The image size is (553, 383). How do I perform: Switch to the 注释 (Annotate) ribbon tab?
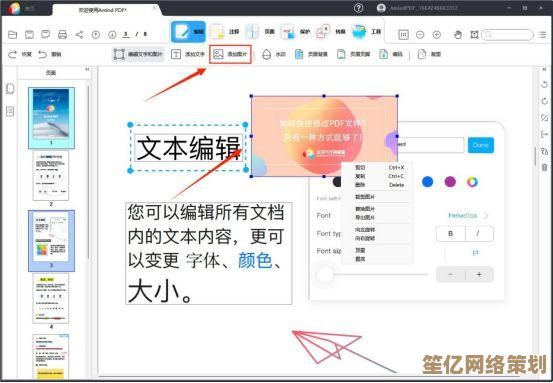tap(225, 32)
